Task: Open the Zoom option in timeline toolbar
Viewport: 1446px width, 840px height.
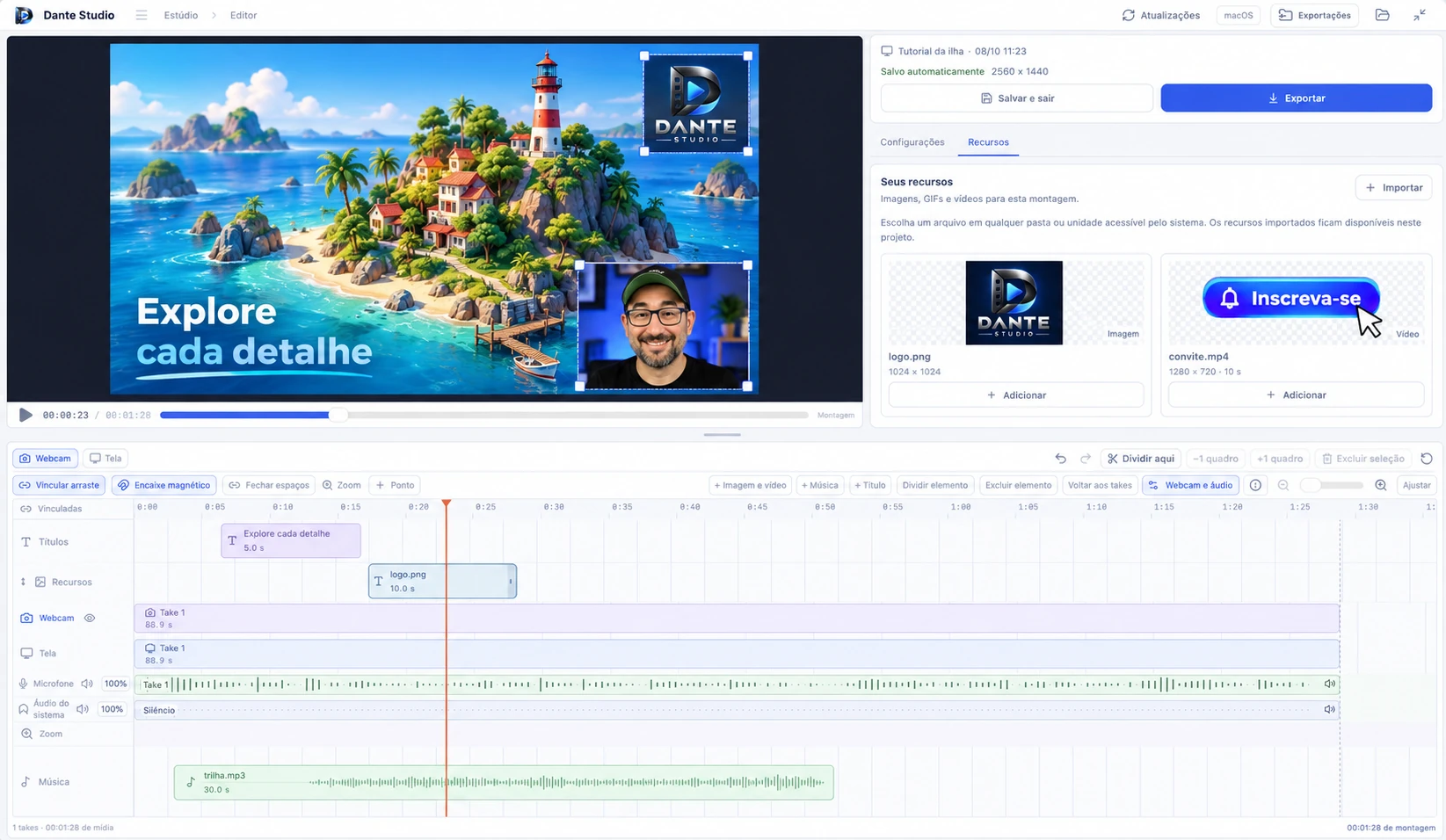Action: (342, 485)
